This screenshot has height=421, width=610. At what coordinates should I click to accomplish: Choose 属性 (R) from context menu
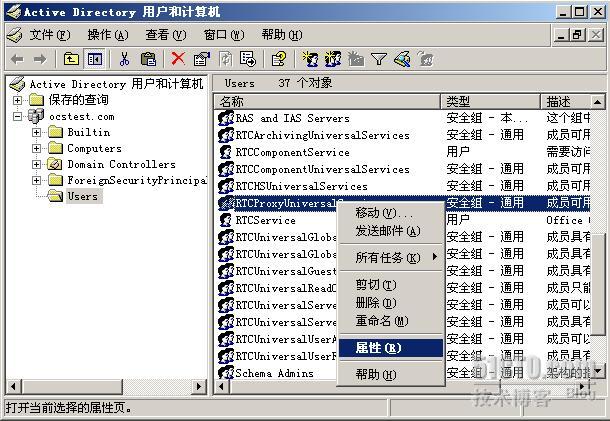(391, 347)
